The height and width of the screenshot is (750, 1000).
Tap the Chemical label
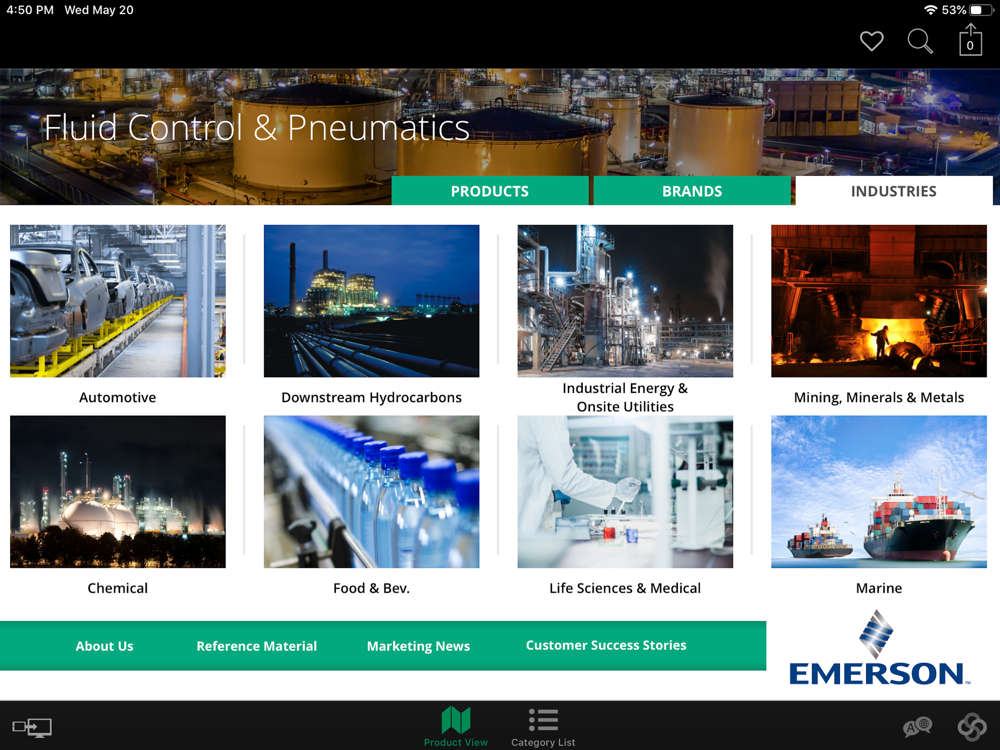click(117, 588)
